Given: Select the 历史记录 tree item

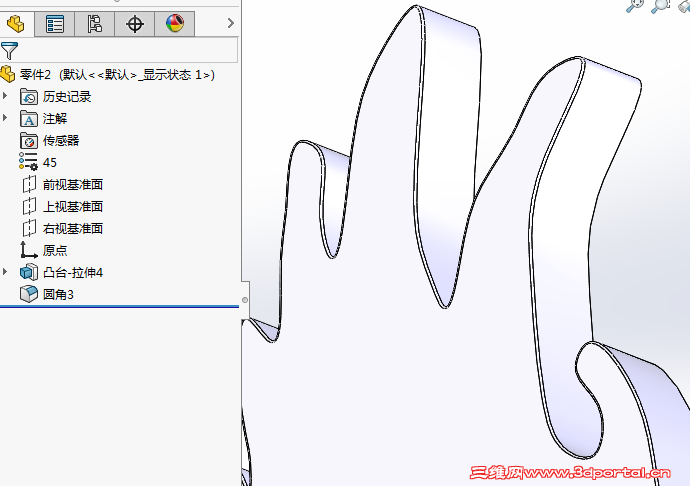Looking at the screenshot, I should (67, 96).
